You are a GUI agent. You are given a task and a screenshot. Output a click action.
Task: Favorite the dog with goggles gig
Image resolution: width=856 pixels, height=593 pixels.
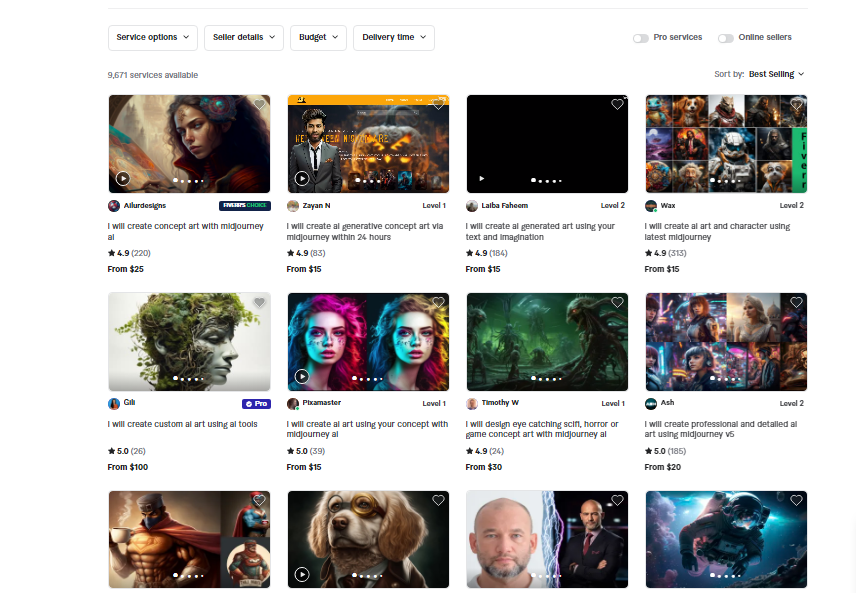coord(438,500)
